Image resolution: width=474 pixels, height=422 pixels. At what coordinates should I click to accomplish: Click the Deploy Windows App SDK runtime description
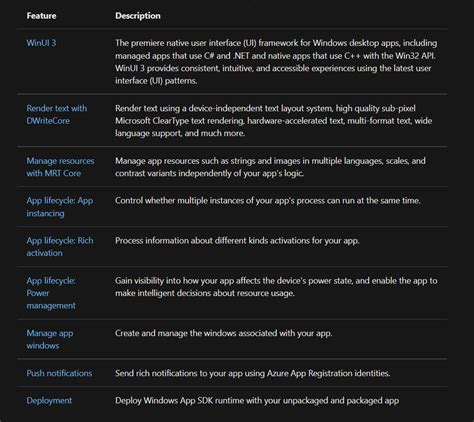click(x=257, y=401)
